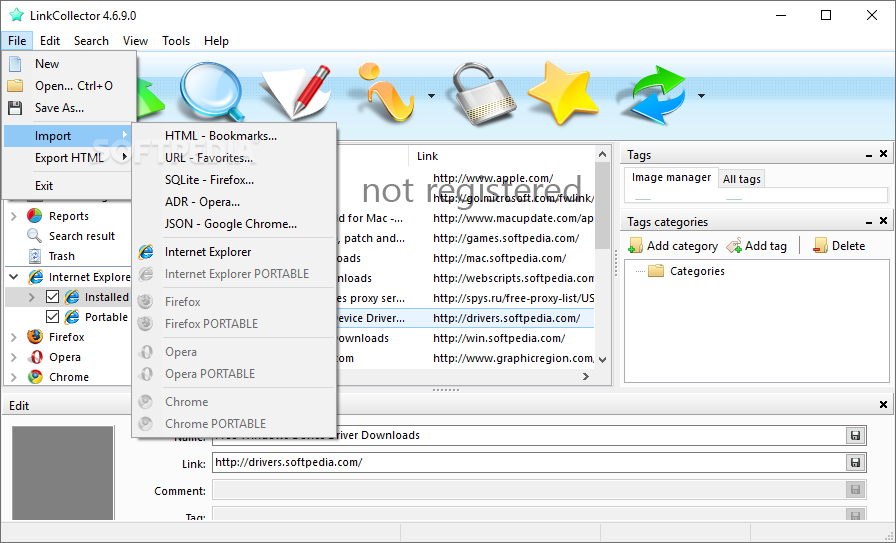Open the Export HTML submenu
The width and height of the screenshot is (896, 543).
point(69,158)
